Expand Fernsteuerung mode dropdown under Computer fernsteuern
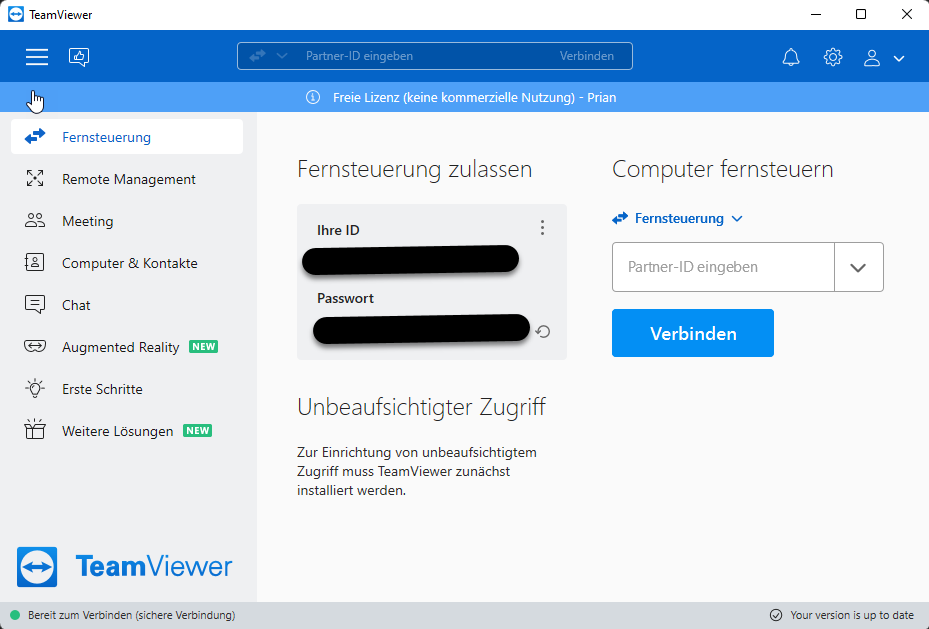Viewport: 929px width, 629px height. point(677,219)
